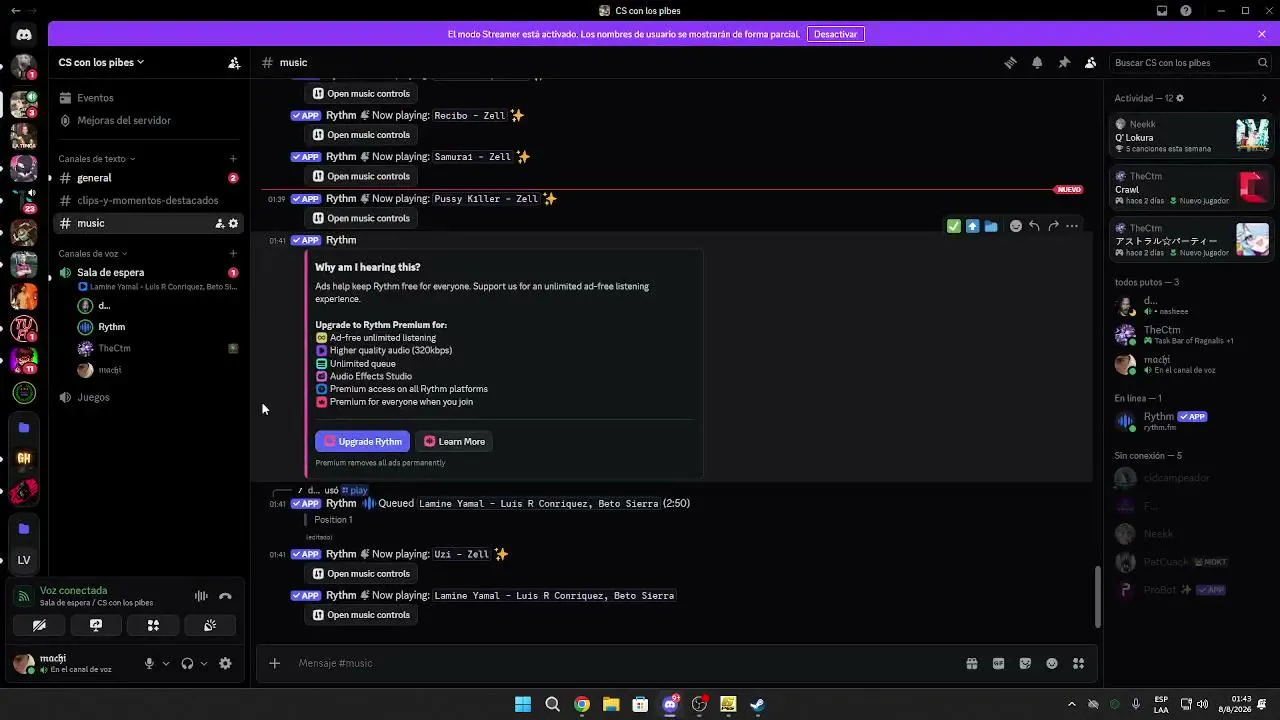Send a gift from message bar
1280x720 pixels.
(x=971, y=663)
